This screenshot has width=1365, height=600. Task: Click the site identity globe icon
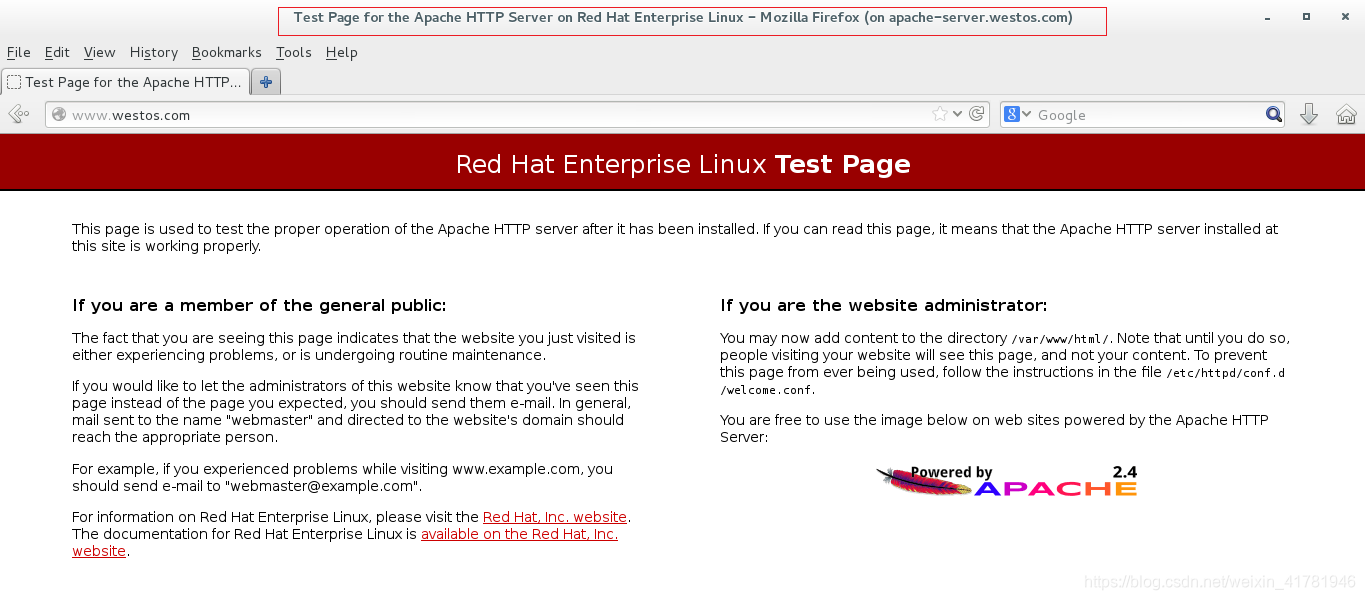(59, 114)
